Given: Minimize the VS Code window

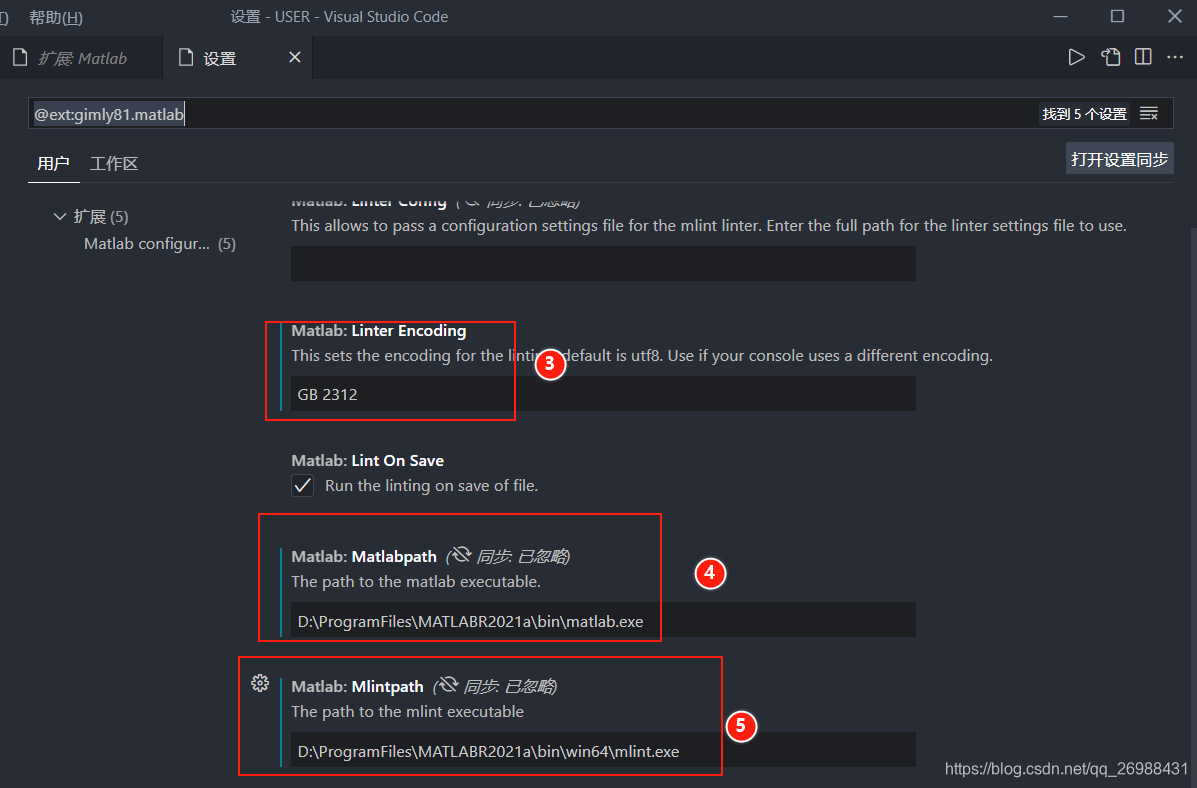Looking at the screenshot, I should (x=1060, y=16).
